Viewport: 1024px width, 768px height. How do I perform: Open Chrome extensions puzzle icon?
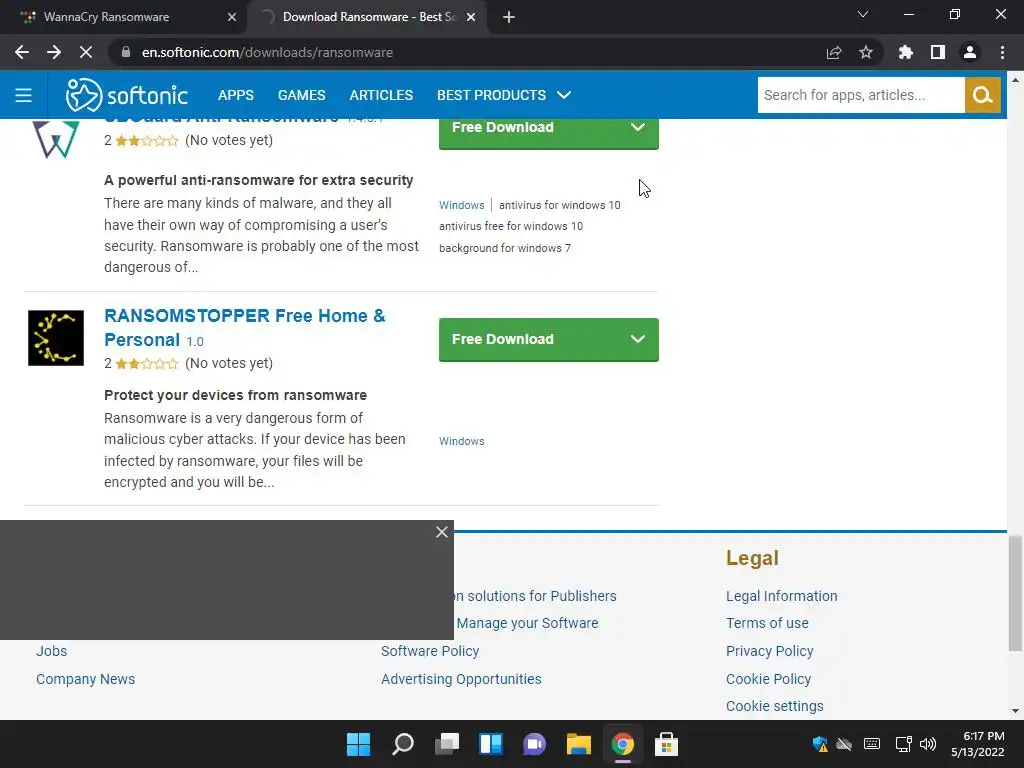(x=906, y=52)
